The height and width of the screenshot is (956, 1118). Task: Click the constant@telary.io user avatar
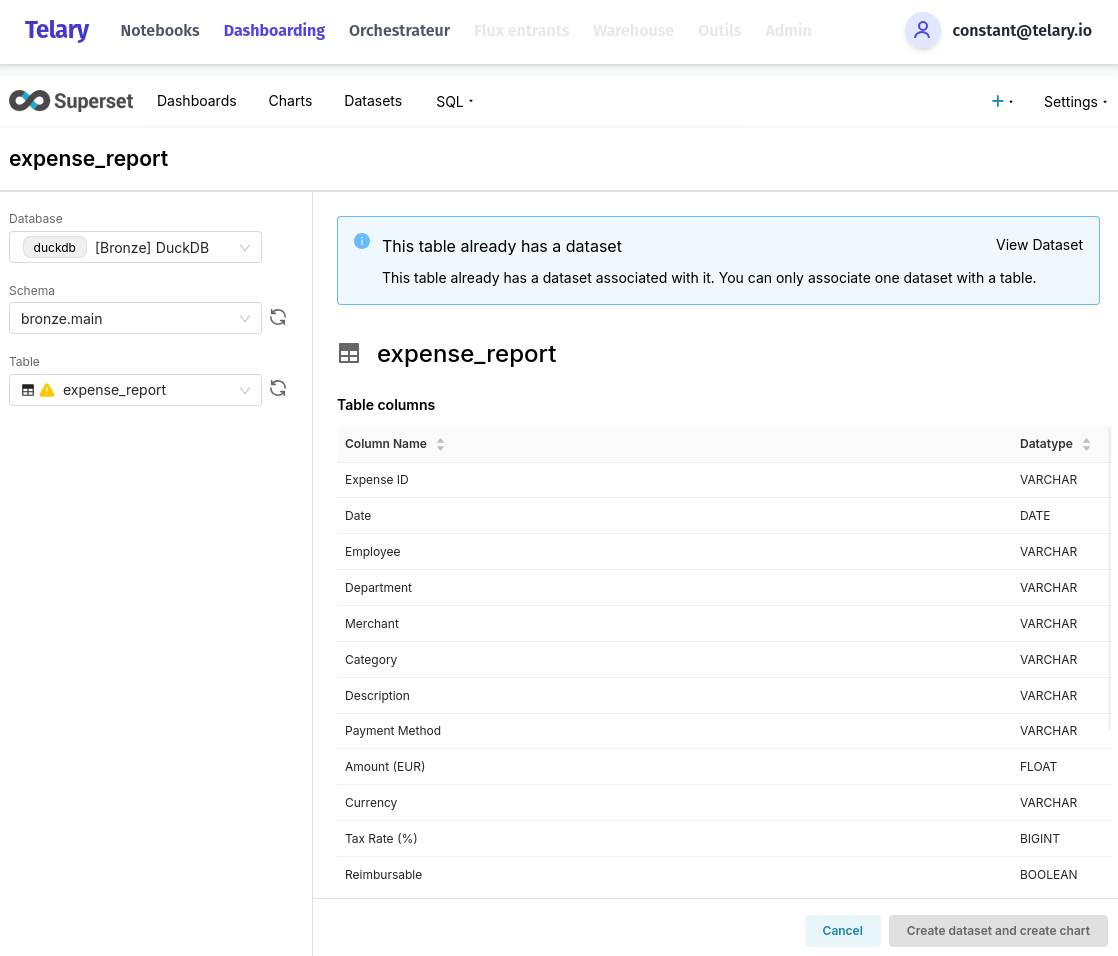coord(922,31)
